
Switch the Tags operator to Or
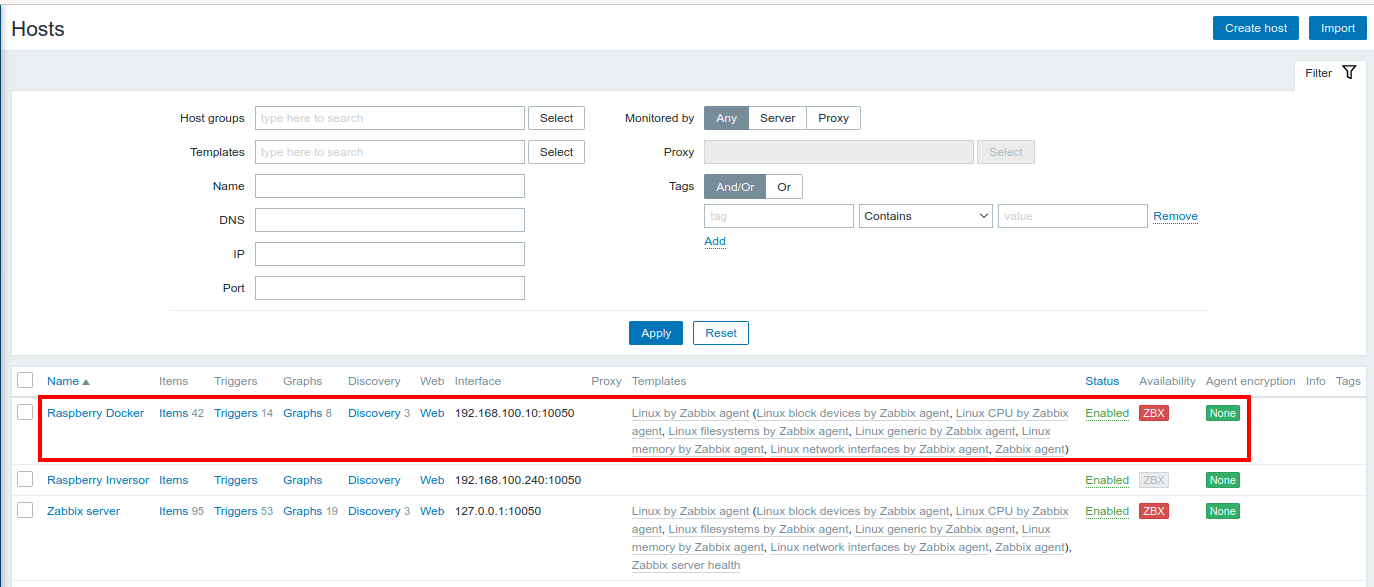(784, 186)
